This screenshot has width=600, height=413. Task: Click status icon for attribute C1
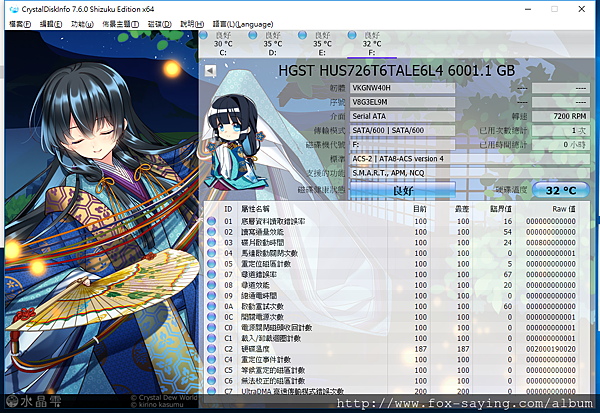(211, 338)
